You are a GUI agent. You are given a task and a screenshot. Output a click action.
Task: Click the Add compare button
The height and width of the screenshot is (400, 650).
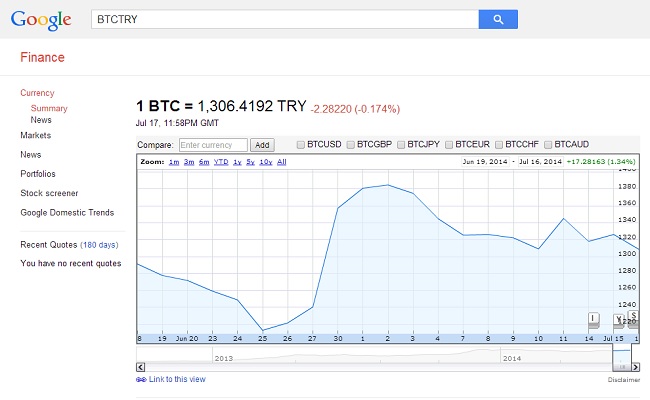point(262,145)
